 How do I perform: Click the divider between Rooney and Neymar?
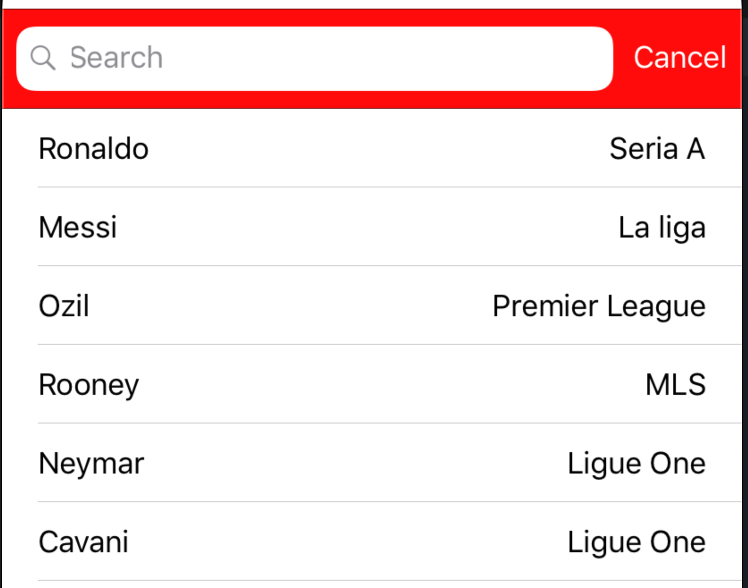[389, 423]
